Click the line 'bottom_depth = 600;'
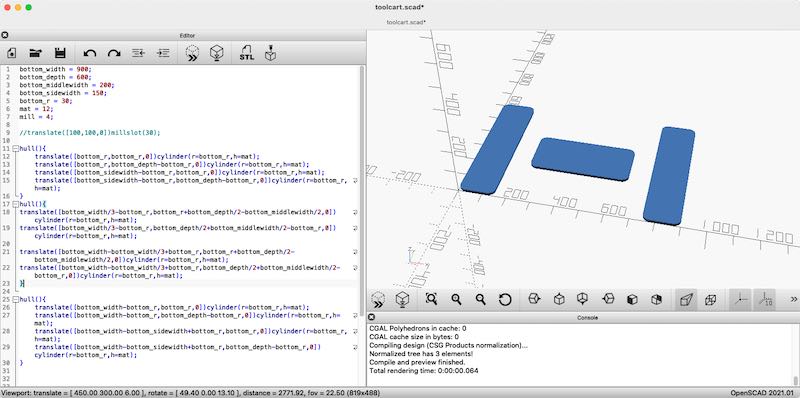Image resolution: width=800 pixels, height=398 pixels. click(x=56, y=77)
